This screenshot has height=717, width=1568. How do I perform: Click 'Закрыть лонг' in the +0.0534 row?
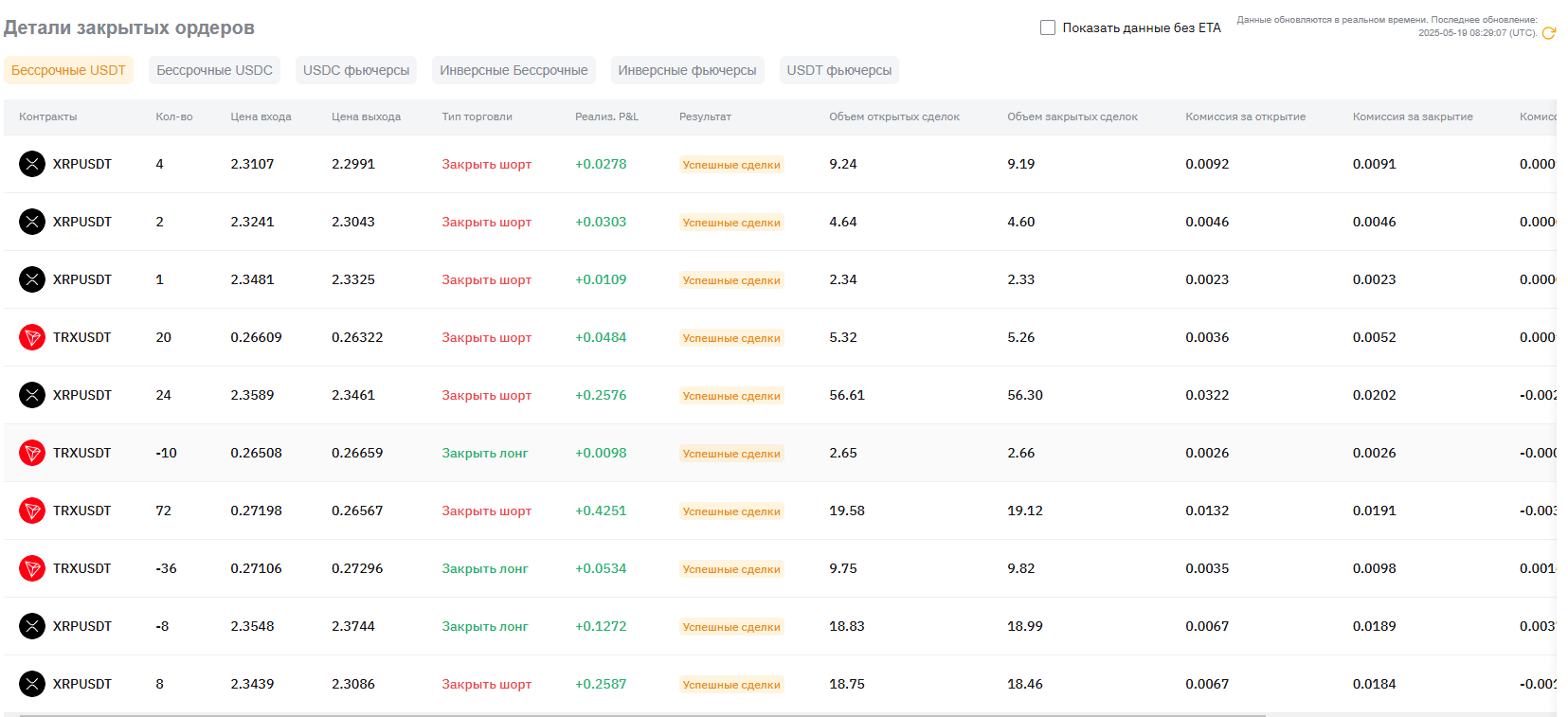(485, 568)
